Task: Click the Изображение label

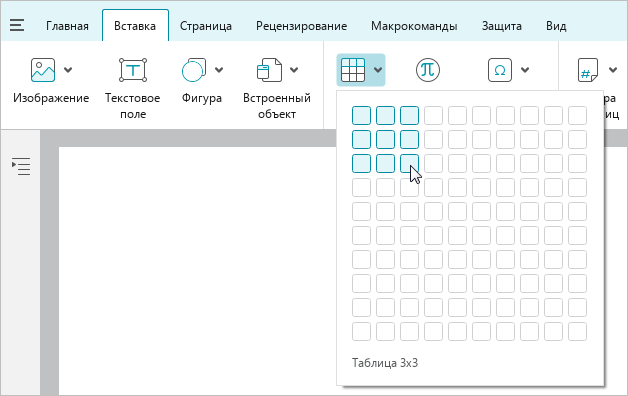Action: point(51,98)
